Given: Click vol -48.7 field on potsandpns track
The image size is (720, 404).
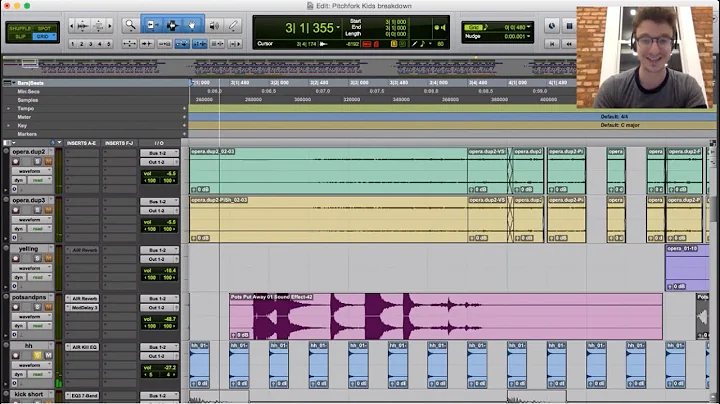Looking at the screenshot, I should [x=159, y=319].
